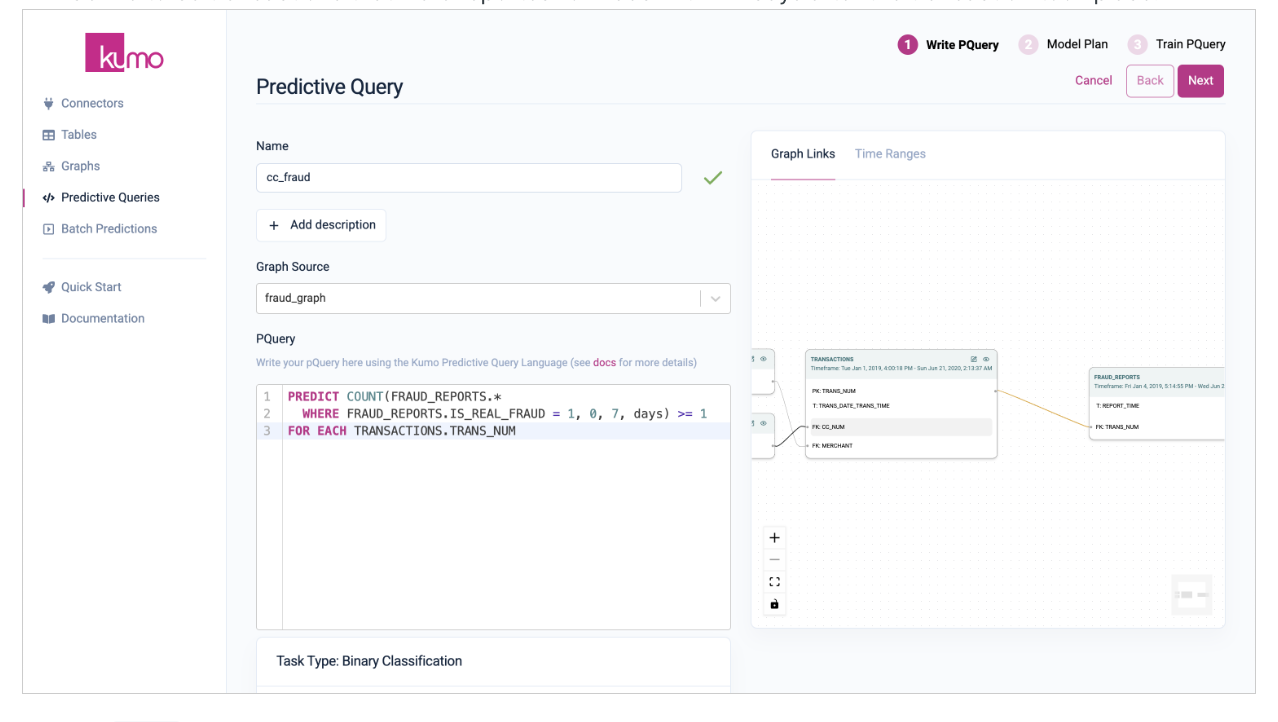This screenshot has width=1278, height=722.
Task: Click the Tables grid icon
Action: tap(48, 135)
